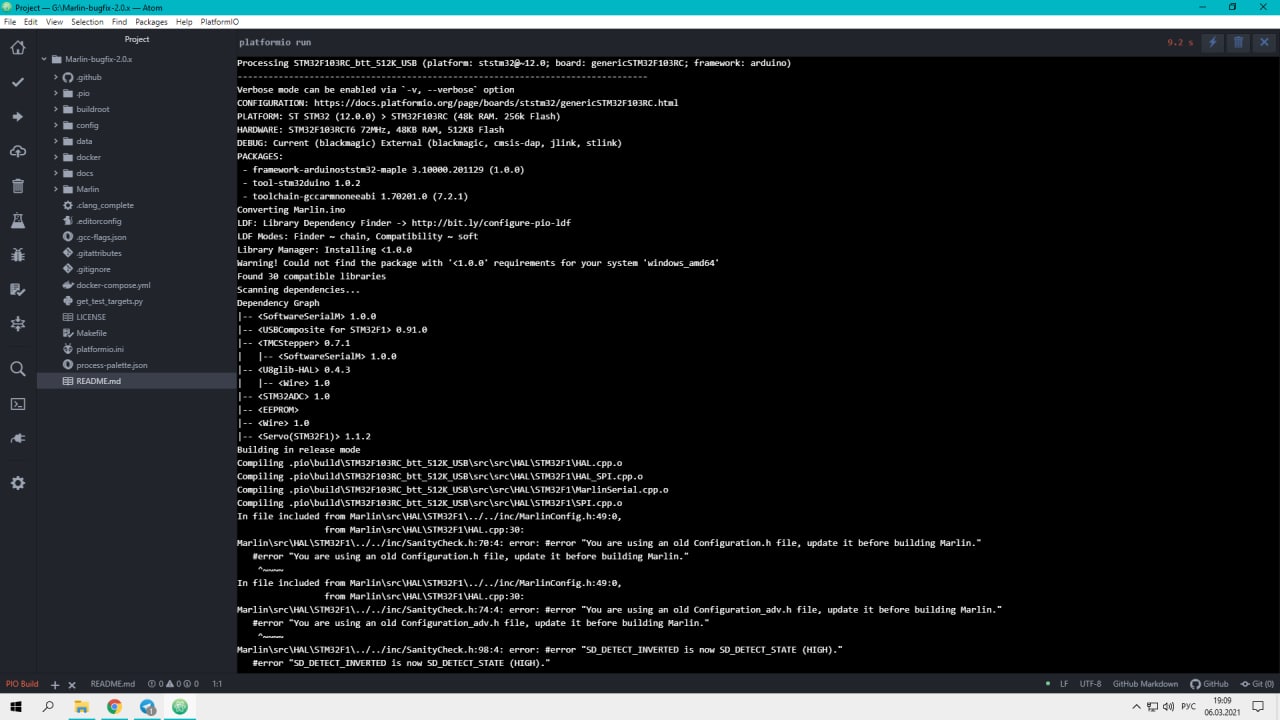
Task: Open Telegram from the taskbar
Action: tap(147, 706)
